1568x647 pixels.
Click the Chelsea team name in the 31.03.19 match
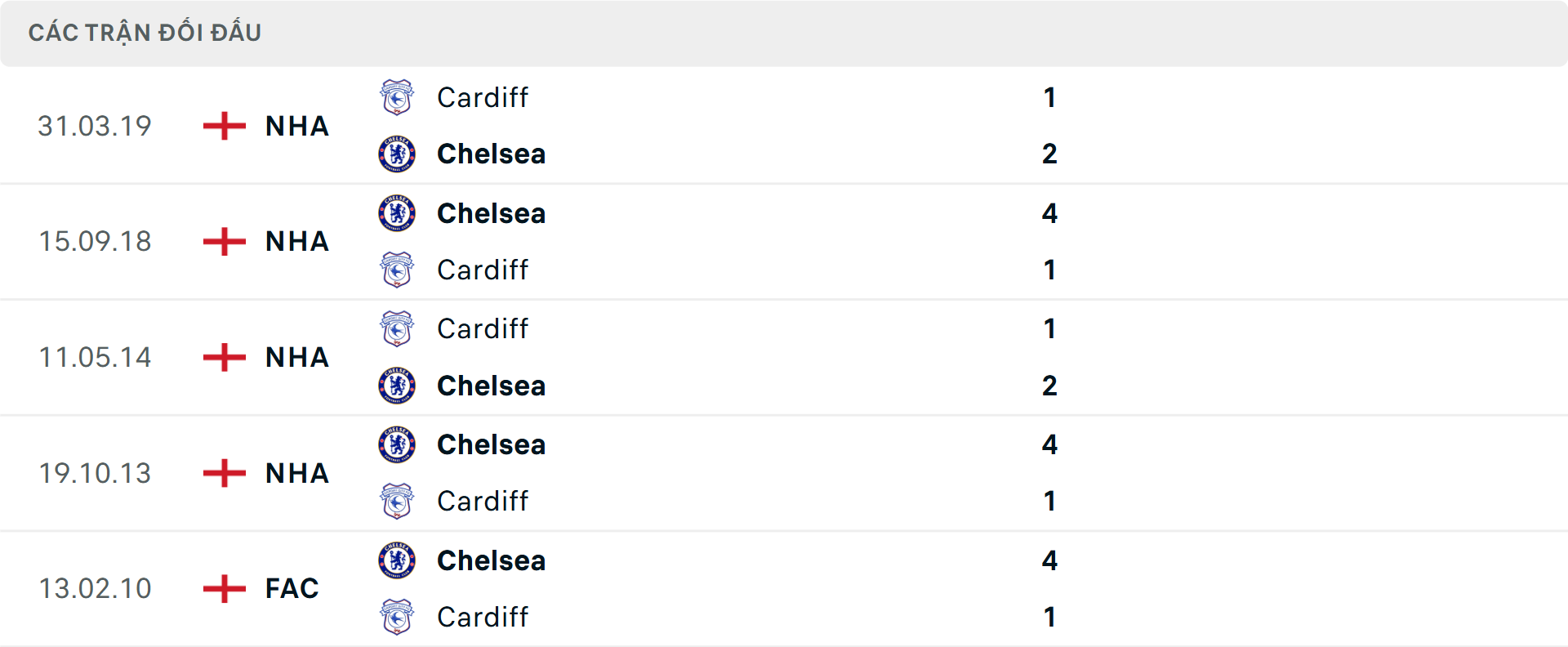pyautogui.click(x=491, y=154)
